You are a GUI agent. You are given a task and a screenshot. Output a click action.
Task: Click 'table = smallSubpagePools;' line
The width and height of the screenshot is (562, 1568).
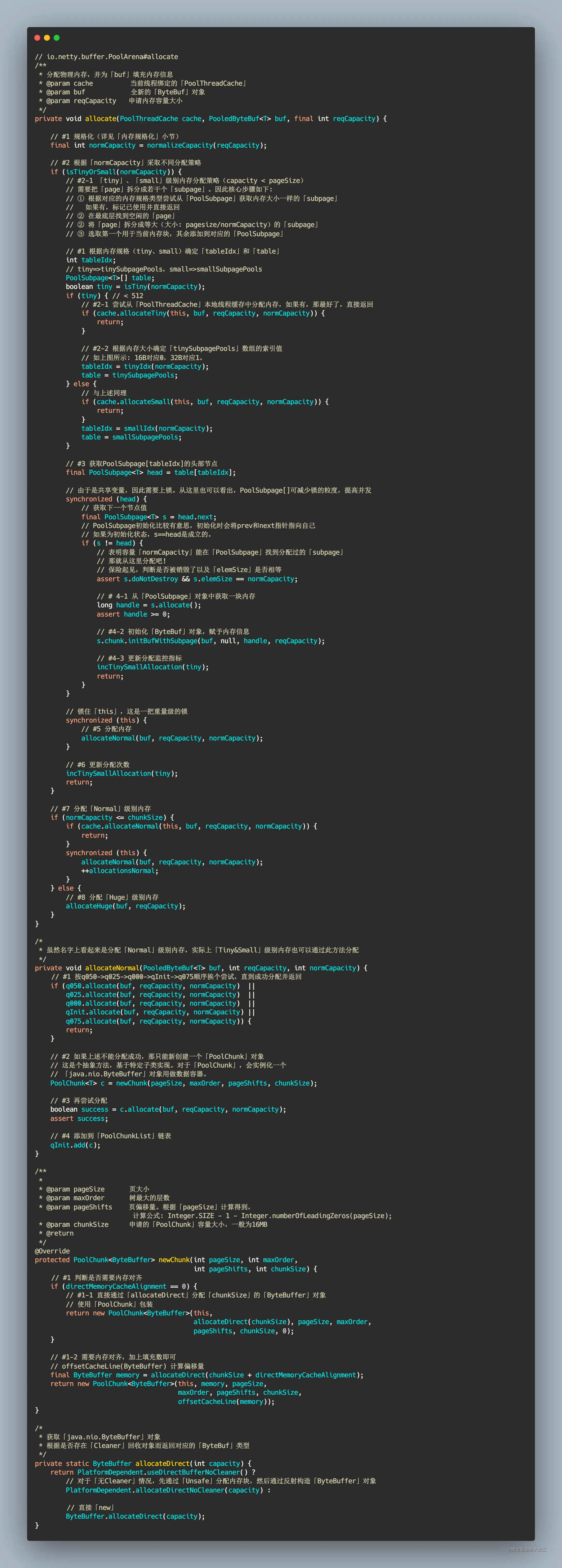point(131,437)
